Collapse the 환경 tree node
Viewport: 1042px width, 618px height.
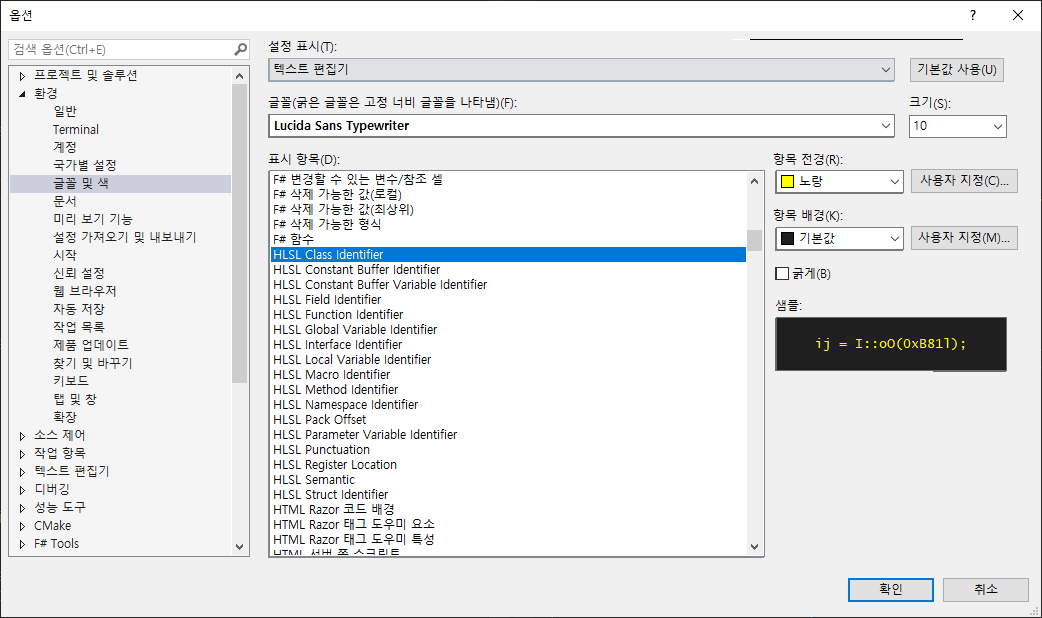tap(22, 94)
